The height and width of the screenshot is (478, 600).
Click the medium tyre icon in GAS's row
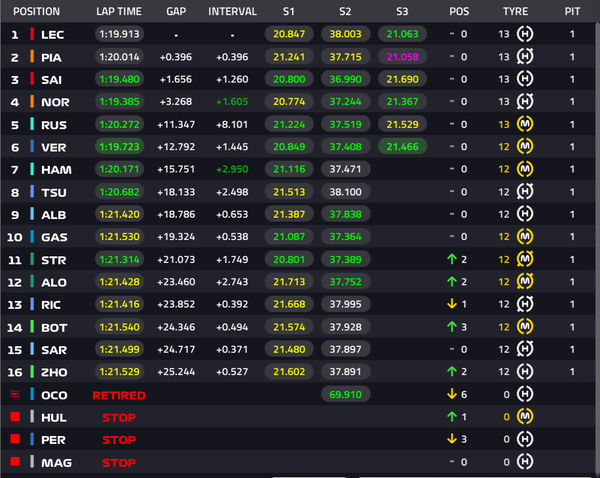click(525, 237)
